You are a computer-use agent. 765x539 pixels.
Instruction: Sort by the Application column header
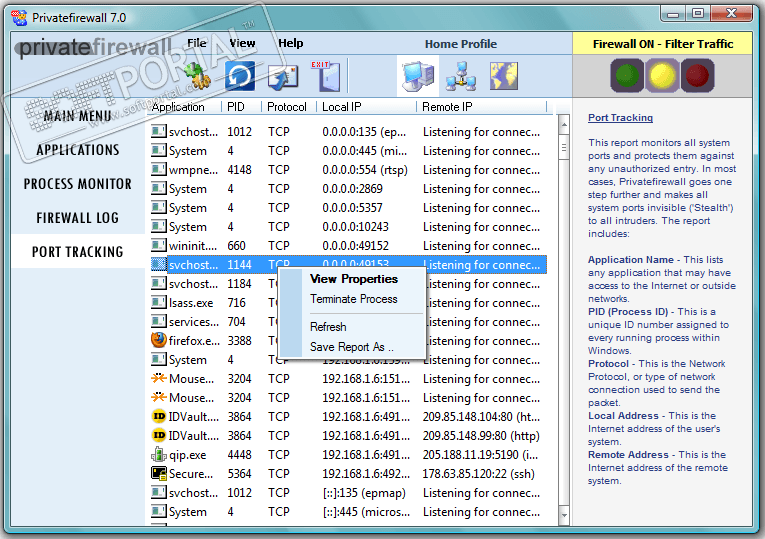tap(184, 107)
